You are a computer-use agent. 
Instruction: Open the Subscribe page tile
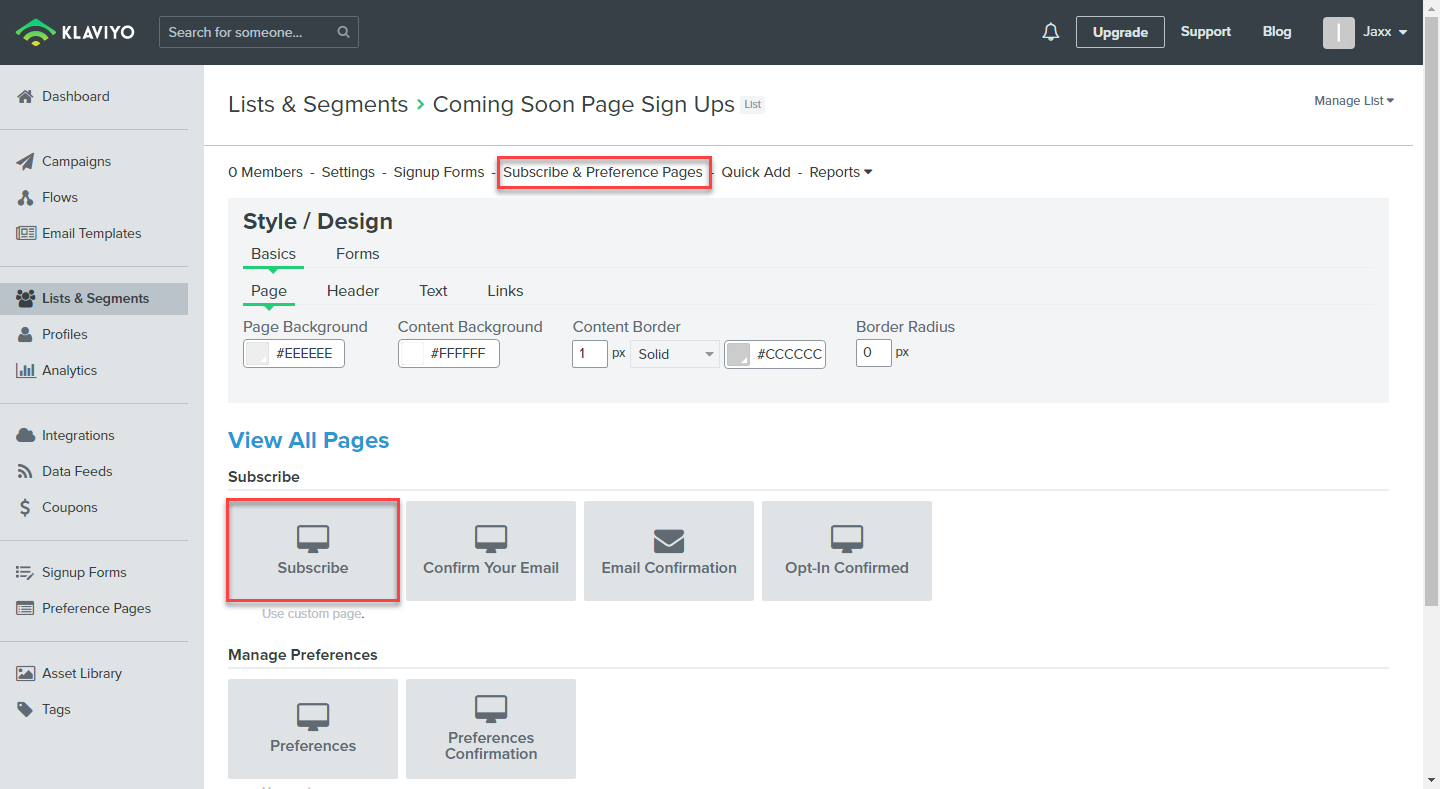pyautogui.click(x=313, y=551)
